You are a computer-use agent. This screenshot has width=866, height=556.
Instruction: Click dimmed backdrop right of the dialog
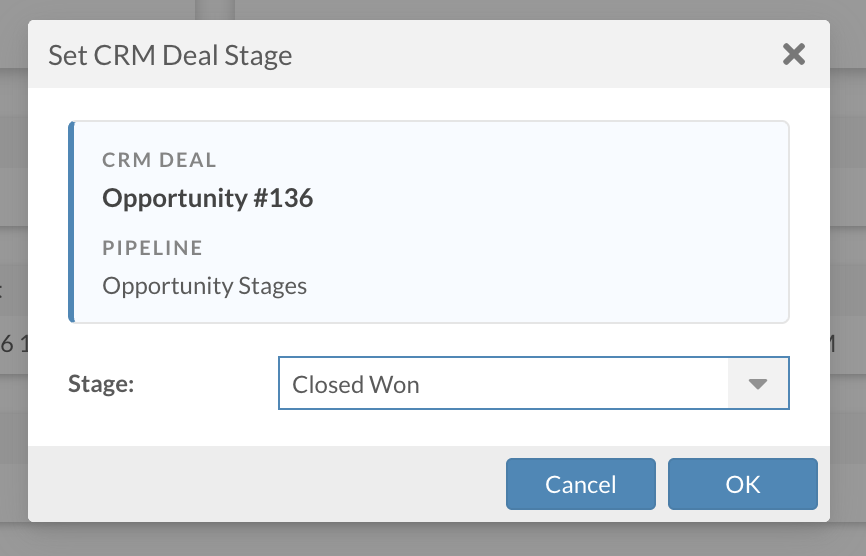point(848,200)
